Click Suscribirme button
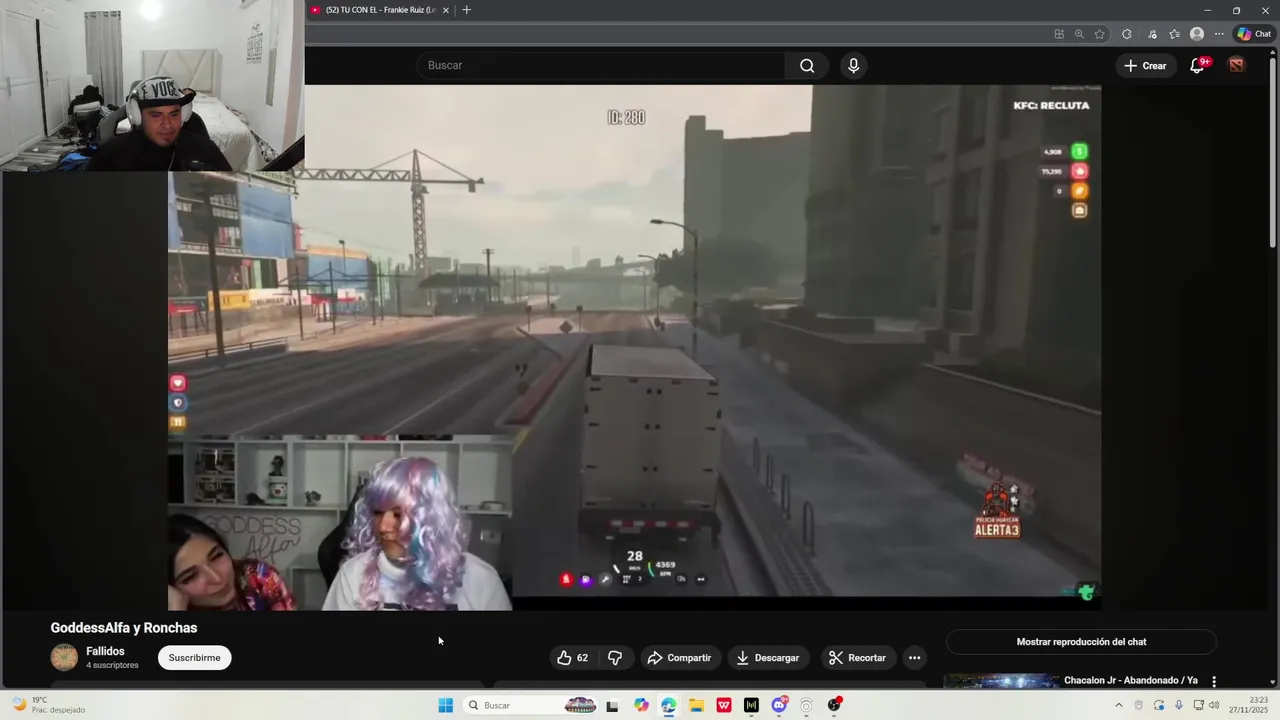Screen dimensions: 1280x720 (x=194, y=658)
